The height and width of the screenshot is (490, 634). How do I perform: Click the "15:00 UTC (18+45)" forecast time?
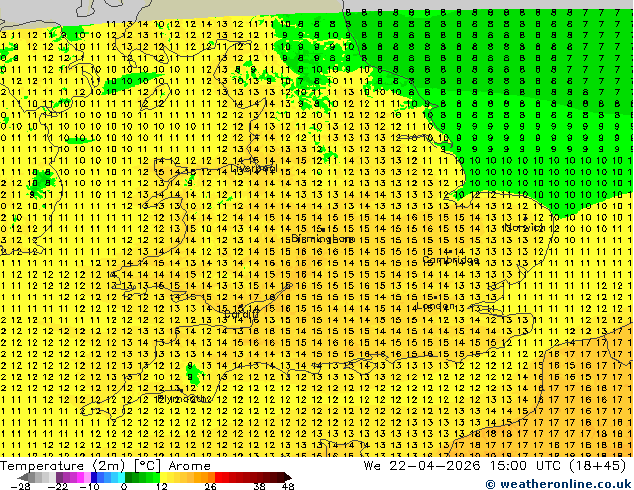click(558, 466)
